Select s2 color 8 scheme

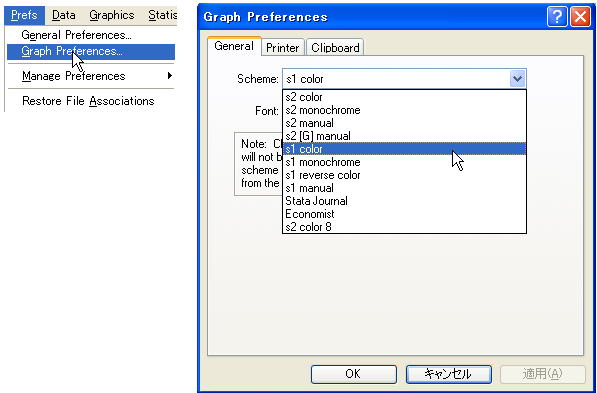(404, 227)
